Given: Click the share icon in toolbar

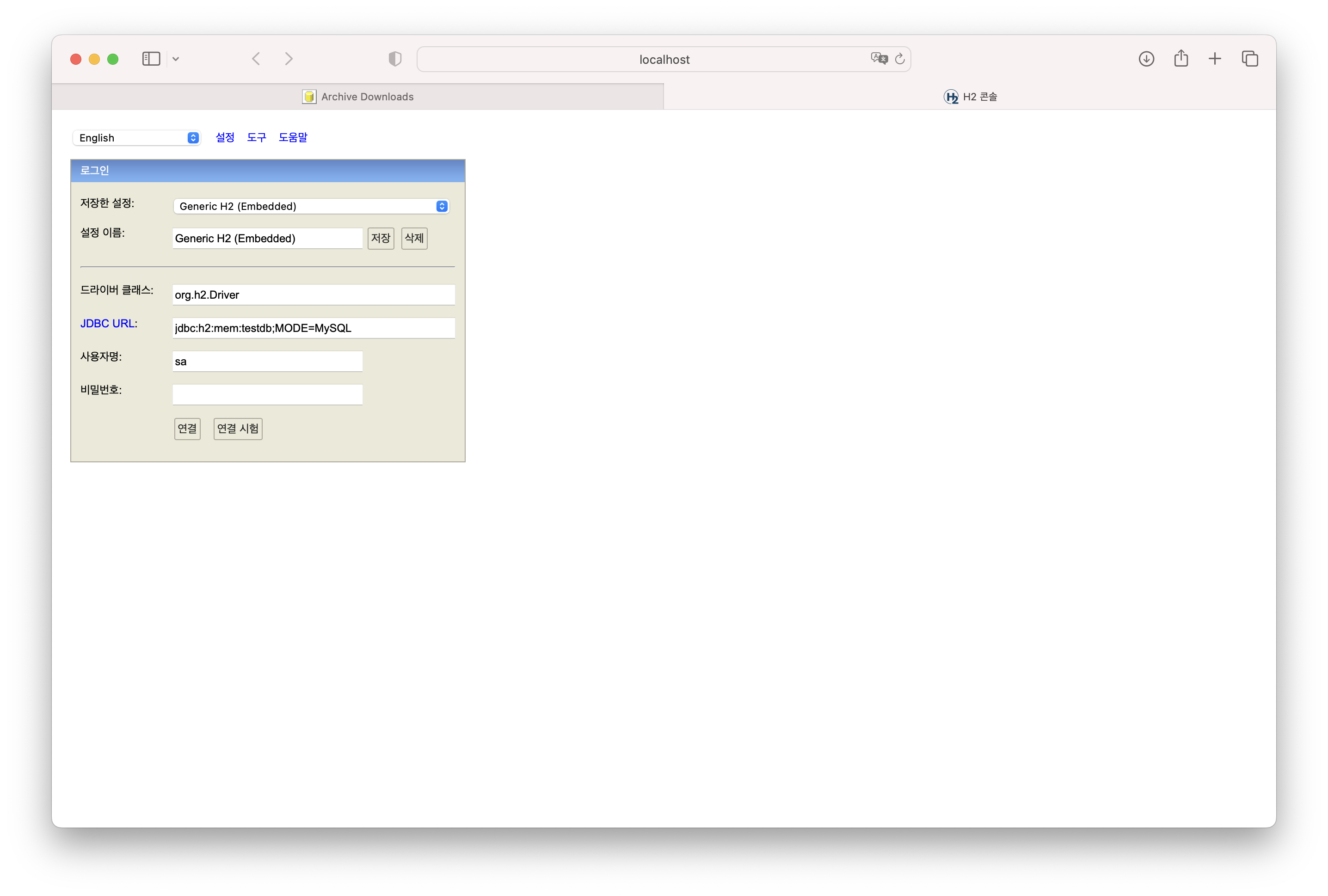Looking at the screenshot, I should (x=1181, y=59).
